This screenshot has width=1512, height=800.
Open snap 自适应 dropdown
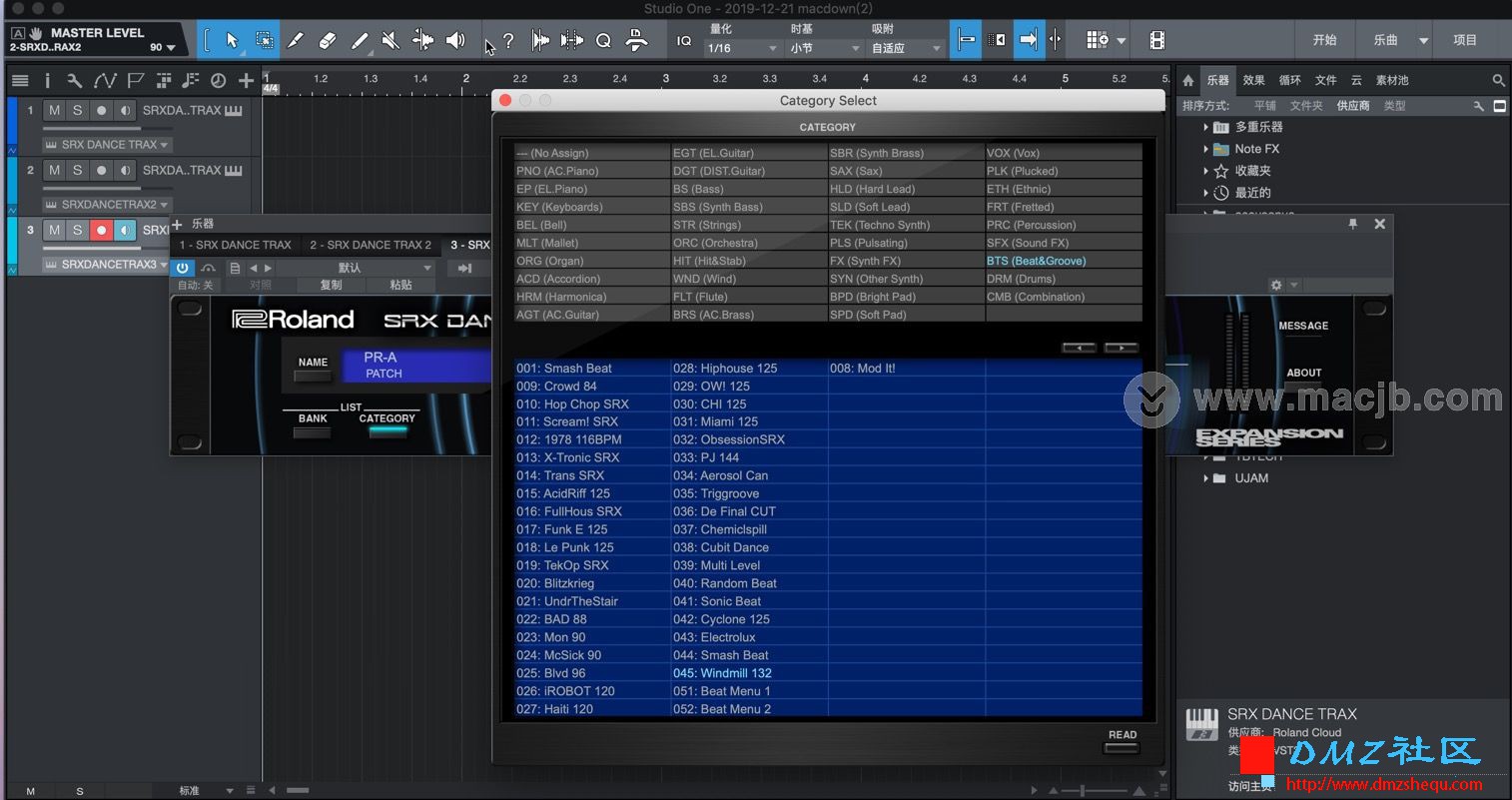click(x=906, y=48)
